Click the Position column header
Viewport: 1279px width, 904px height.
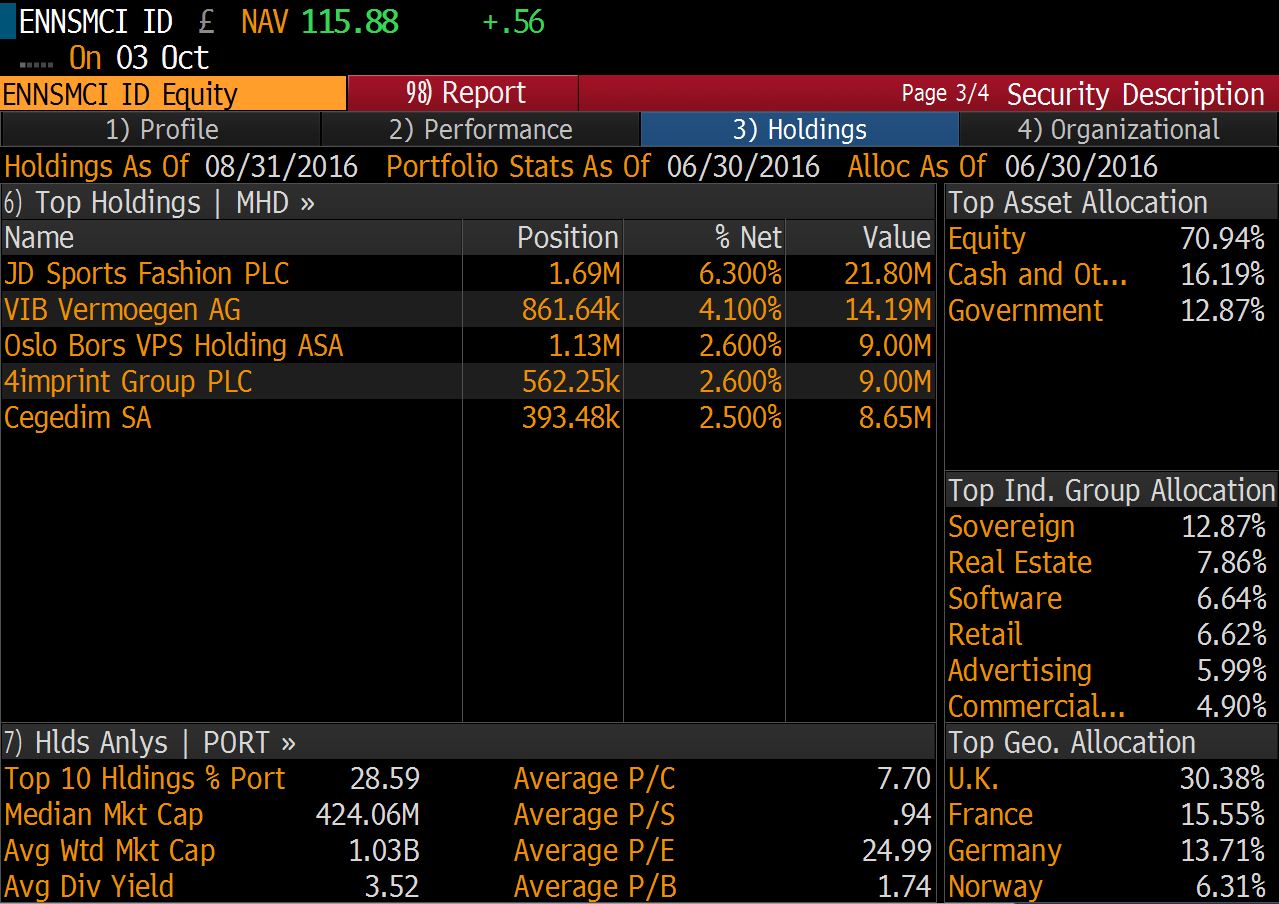[x=543, y=238]
